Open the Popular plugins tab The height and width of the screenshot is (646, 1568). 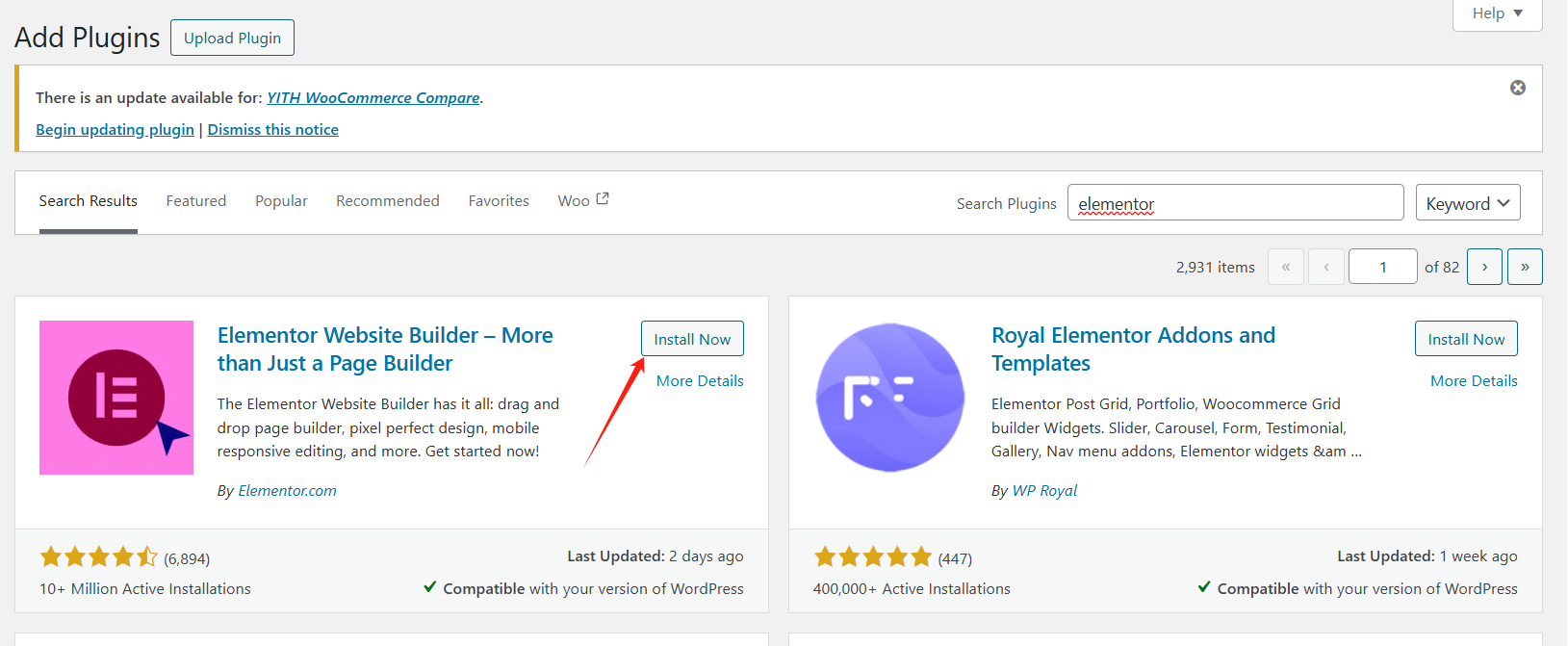[281, 200]
